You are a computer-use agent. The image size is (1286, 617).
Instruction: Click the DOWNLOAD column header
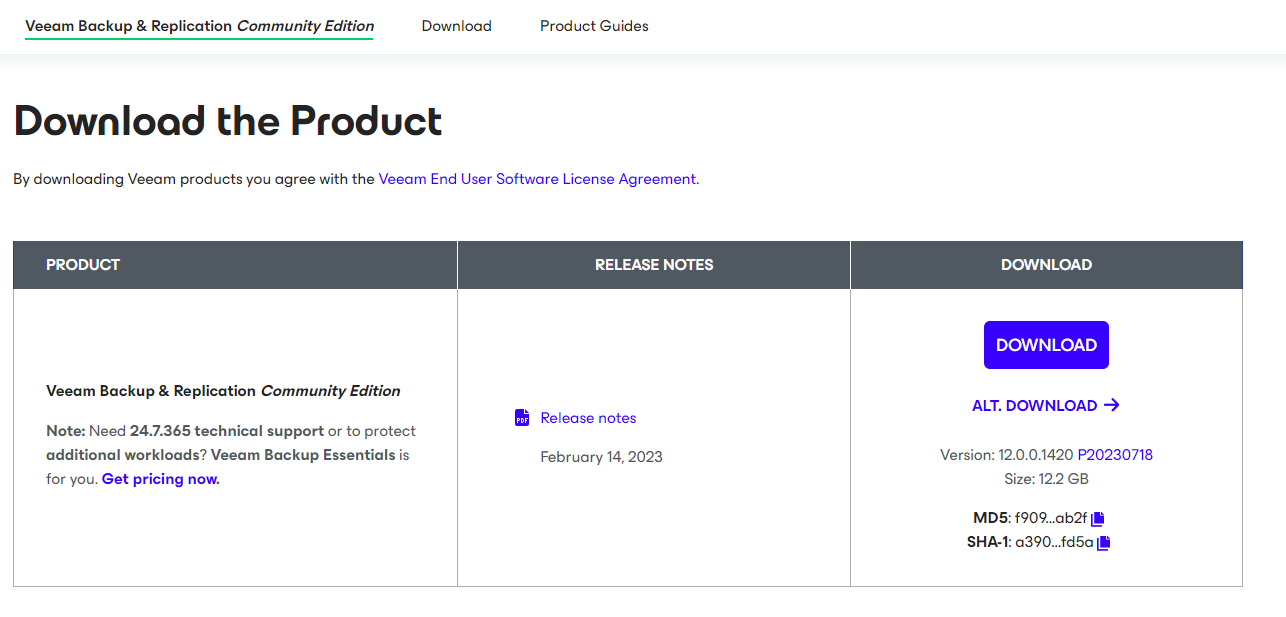pyautogui.click(x=1046, y=265)
